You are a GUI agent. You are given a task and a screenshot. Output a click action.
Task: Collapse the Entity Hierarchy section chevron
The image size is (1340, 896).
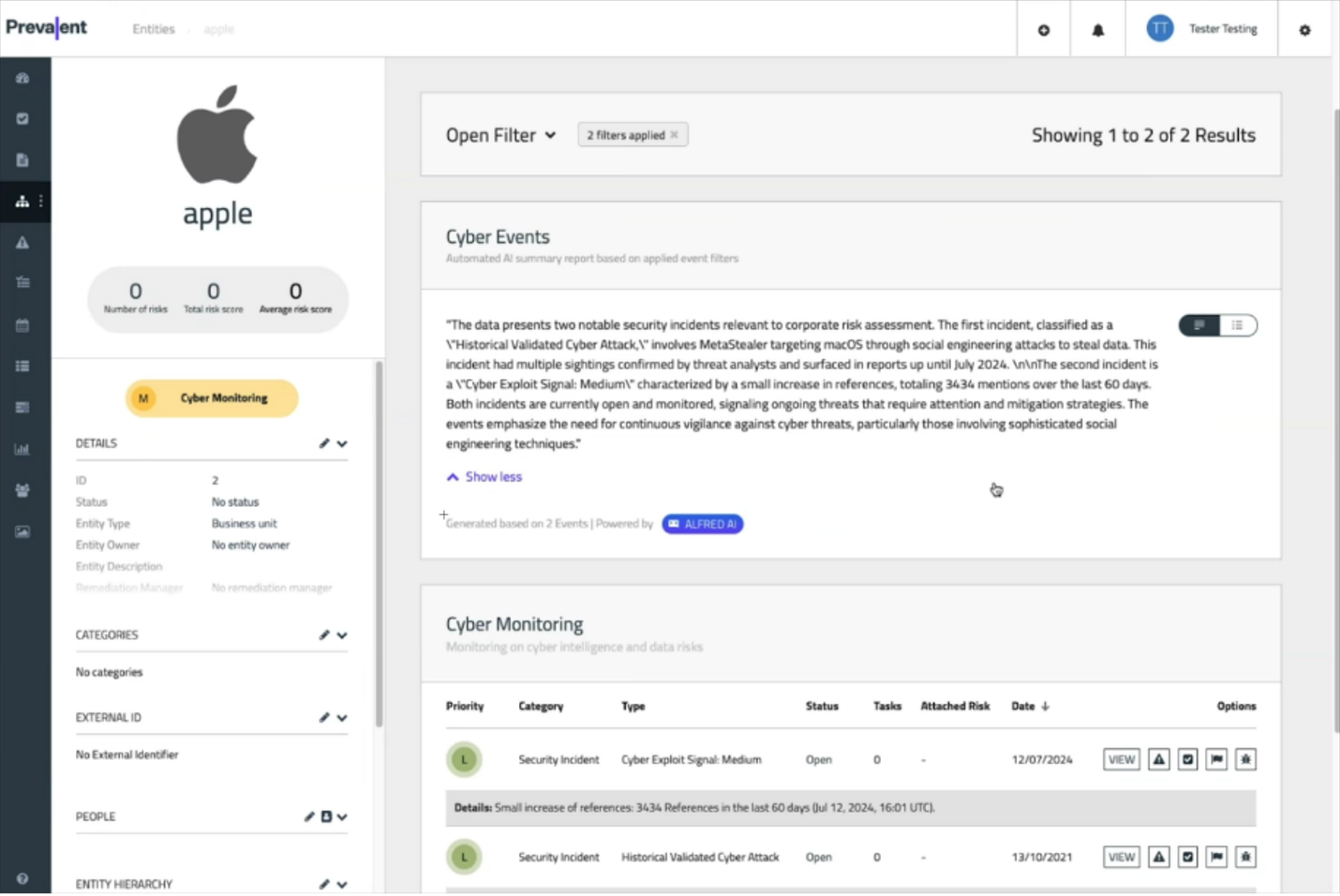(x=342, y=885)
